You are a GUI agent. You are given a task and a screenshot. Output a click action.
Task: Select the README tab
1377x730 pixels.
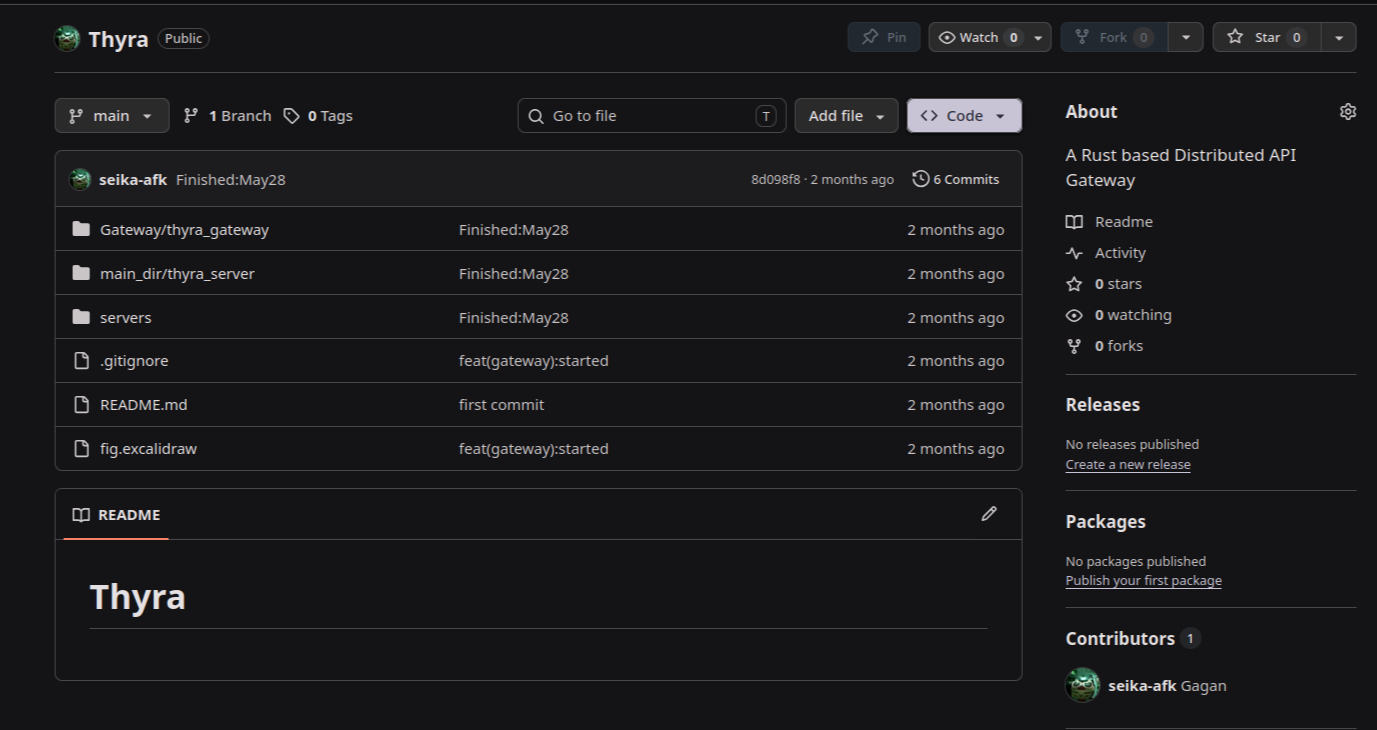click(x=116, y=515)
